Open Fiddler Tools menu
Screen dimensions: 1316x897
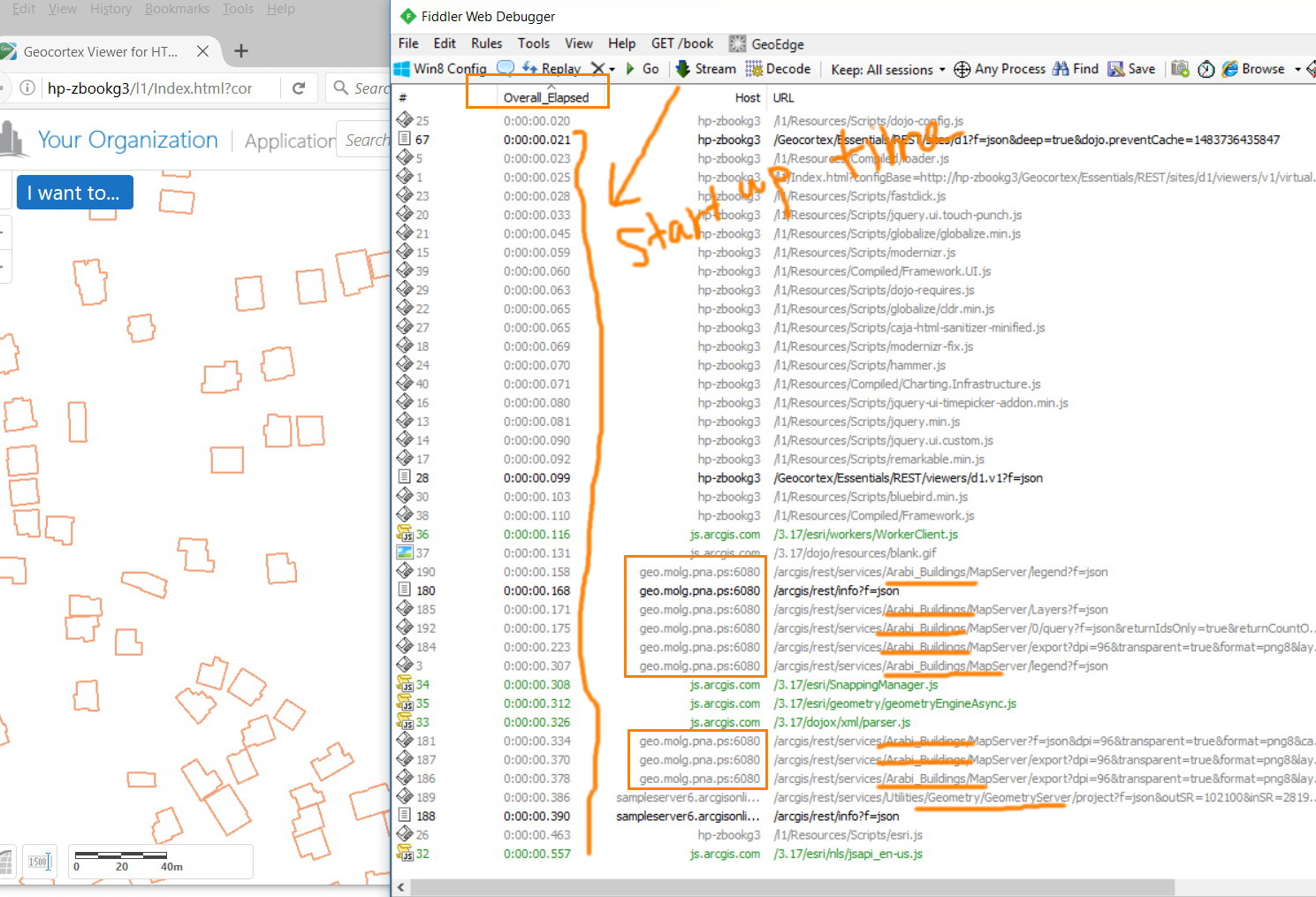(534, 43)
